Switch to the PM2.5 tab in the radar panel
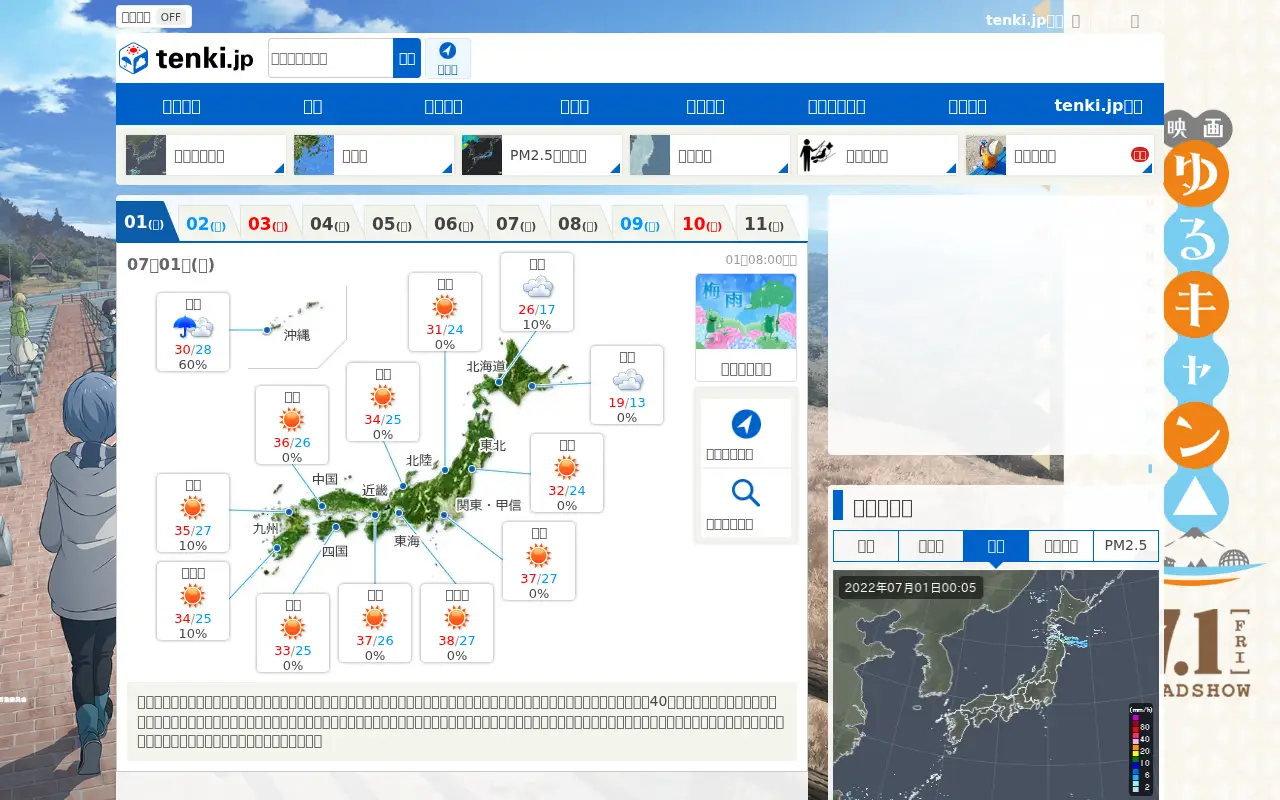 [1126, 546]
